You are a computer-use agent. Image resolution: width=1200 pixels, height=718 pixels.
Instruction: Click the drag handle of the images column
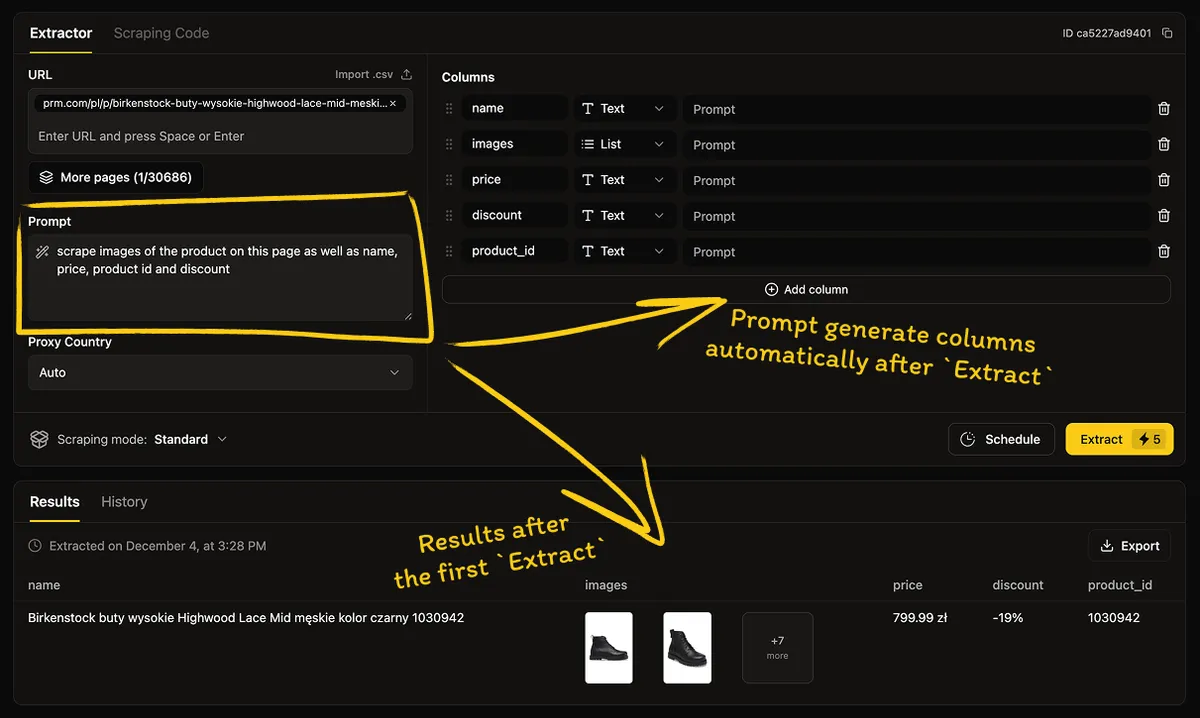pyautogui.click(x=449, y=143)
